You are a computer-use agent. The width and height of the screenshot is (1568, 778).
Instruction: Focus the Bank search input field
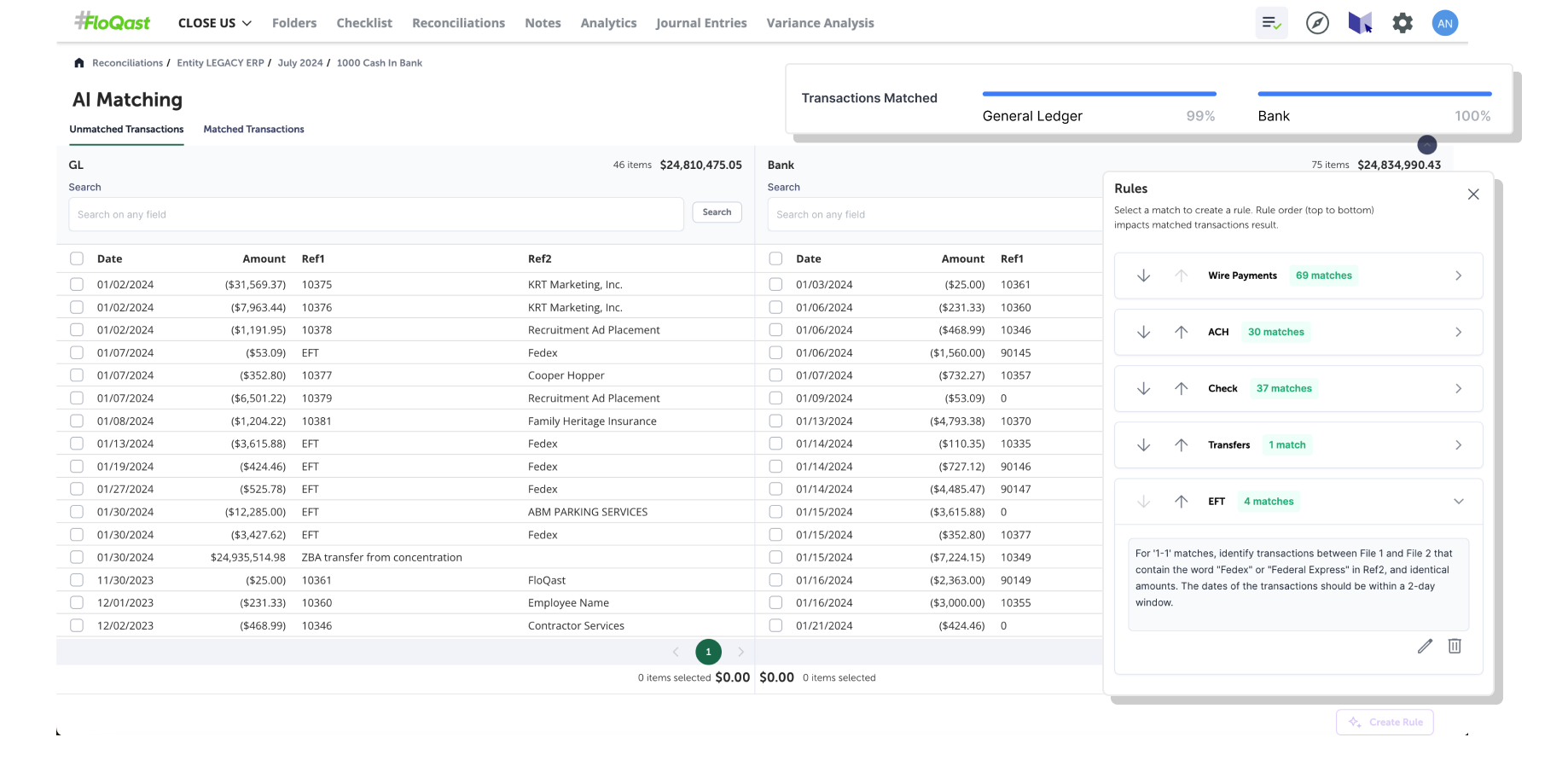click(x=935, y=214)
